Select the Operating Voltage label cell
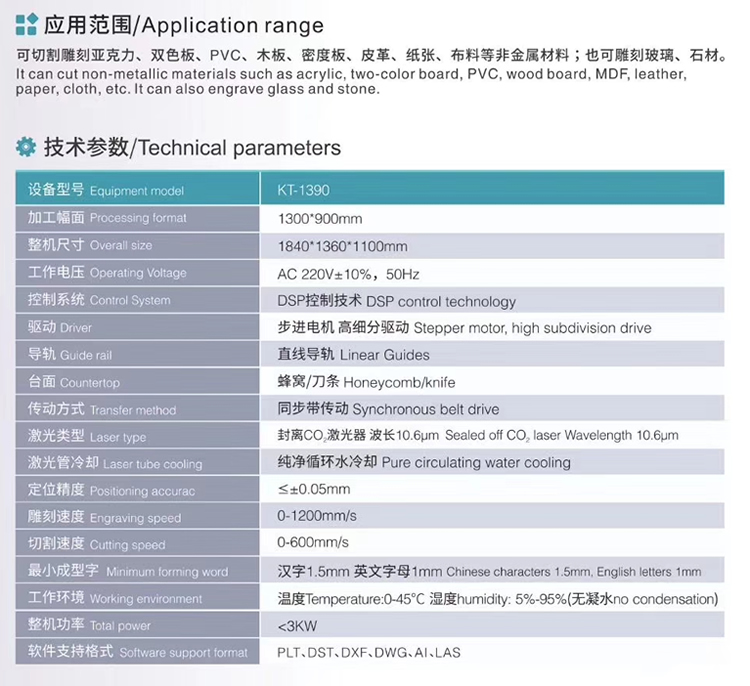The image size is (750, 686). 139,273
